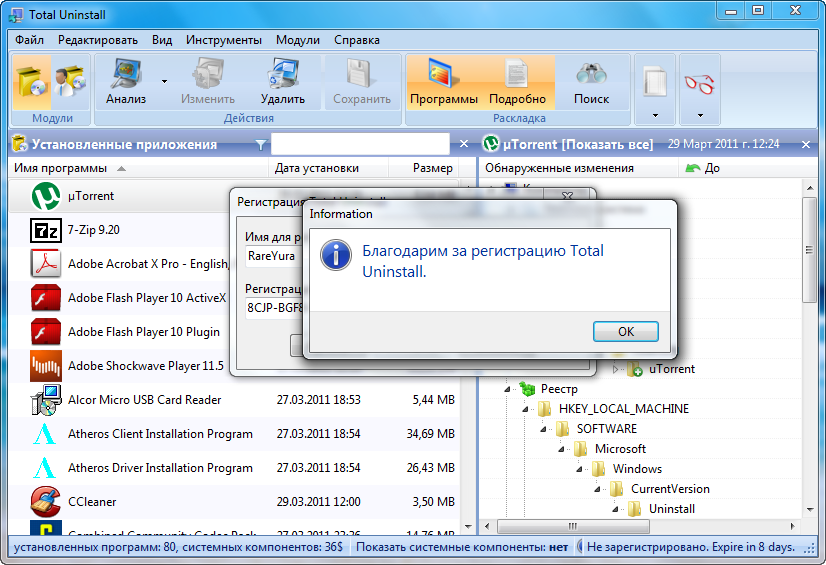826x565 pixels.
Task: Collapse the Microsoft registry node
Action: click(x=562, y=450)
